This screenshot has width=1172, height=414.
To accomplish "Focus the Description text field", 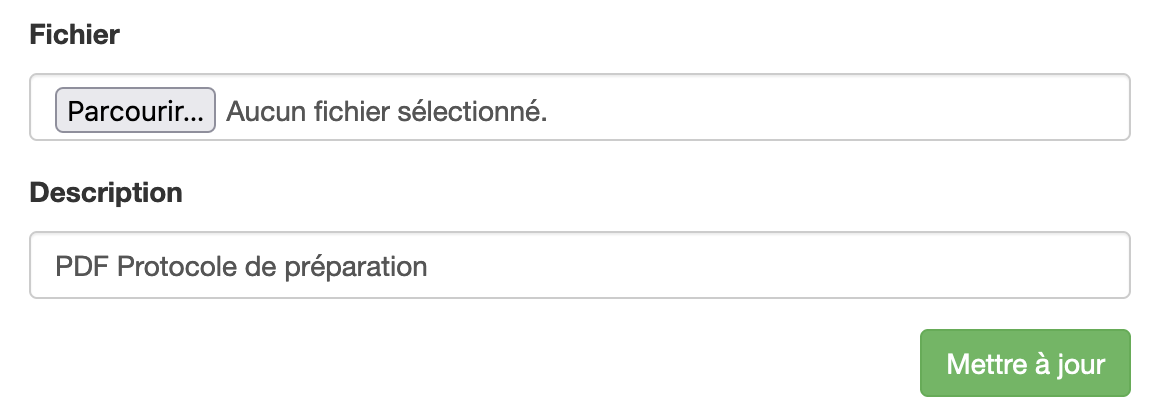I will tap(579, 267).
